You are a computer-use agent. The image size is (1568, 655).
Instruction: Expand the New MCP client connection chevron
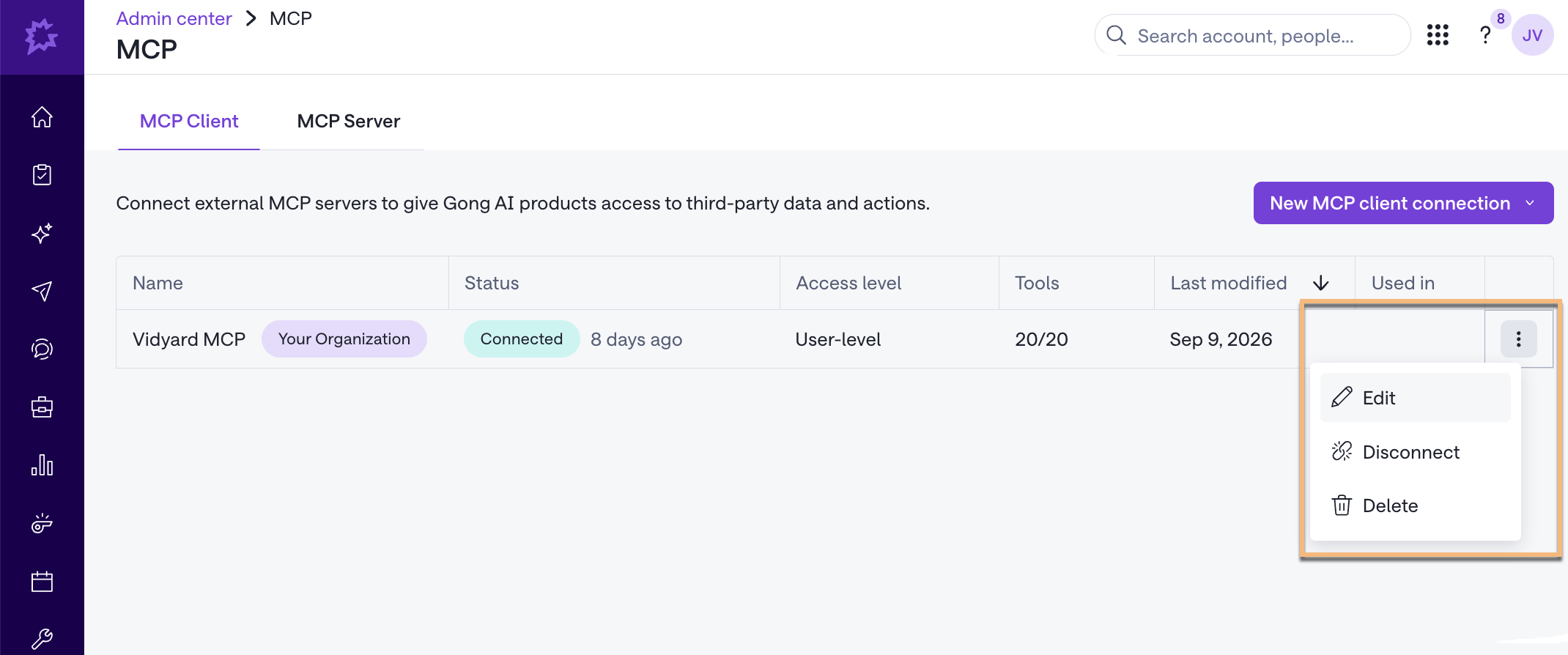[1530, 203]
